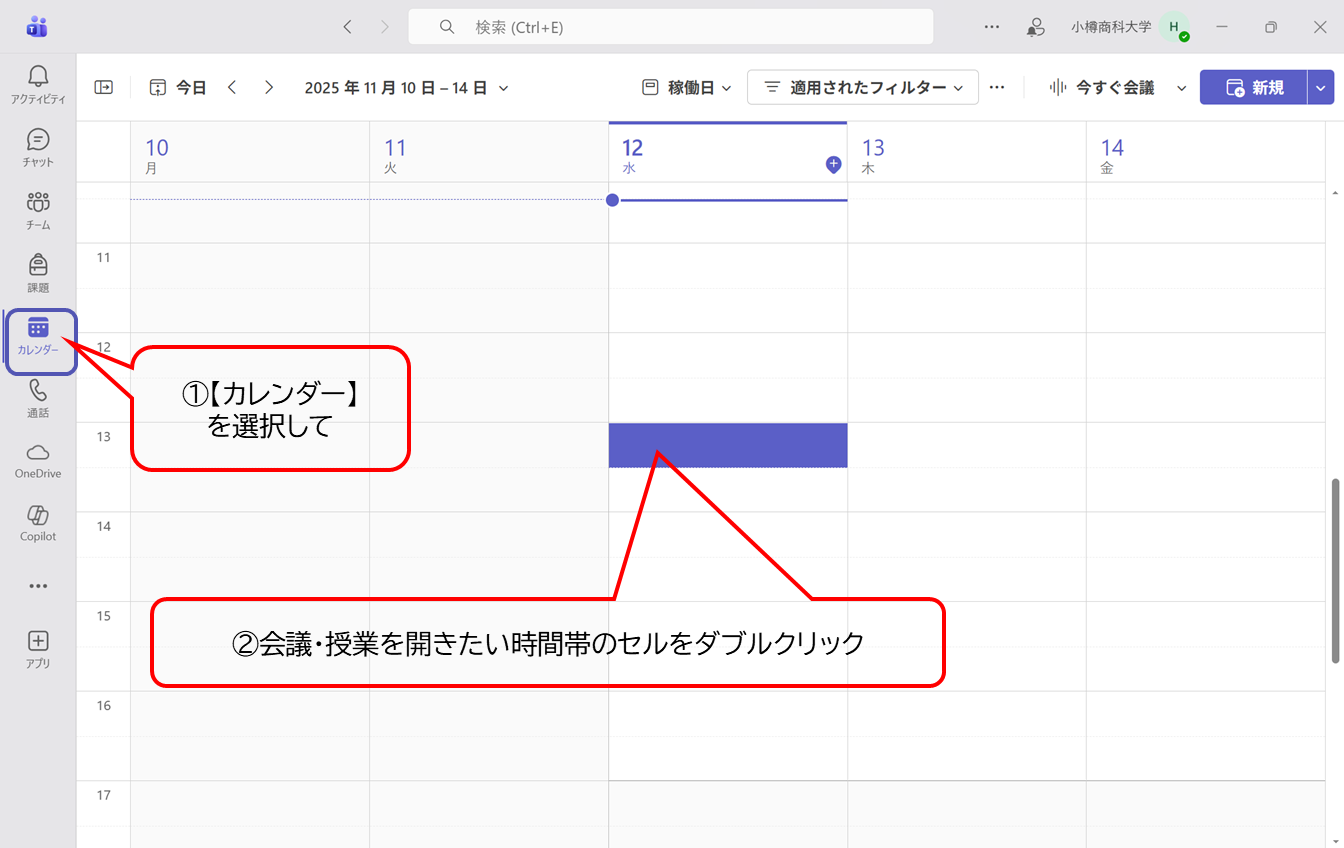Open the OneDrive cloud icon
Screen dimensions: 1344x848
tap(38, 459)
